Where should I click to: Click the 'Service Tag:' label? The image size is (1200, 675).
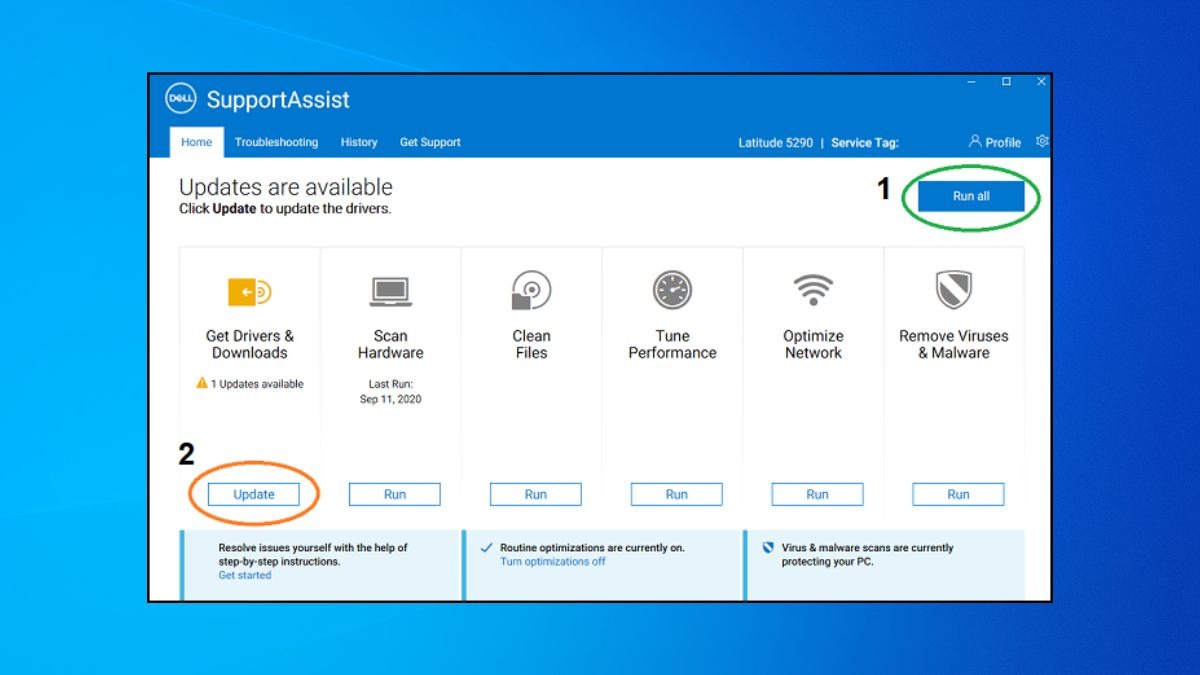click(865, 142)
